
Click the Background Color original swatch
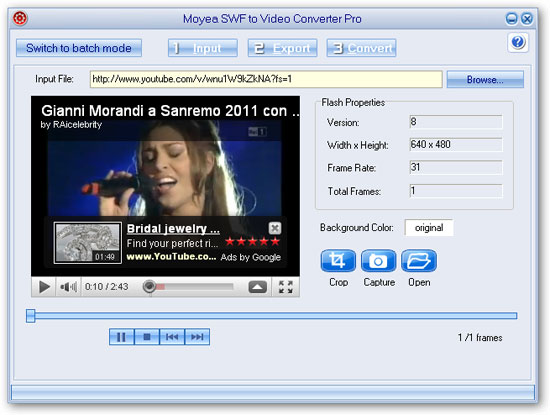(429, 228)
